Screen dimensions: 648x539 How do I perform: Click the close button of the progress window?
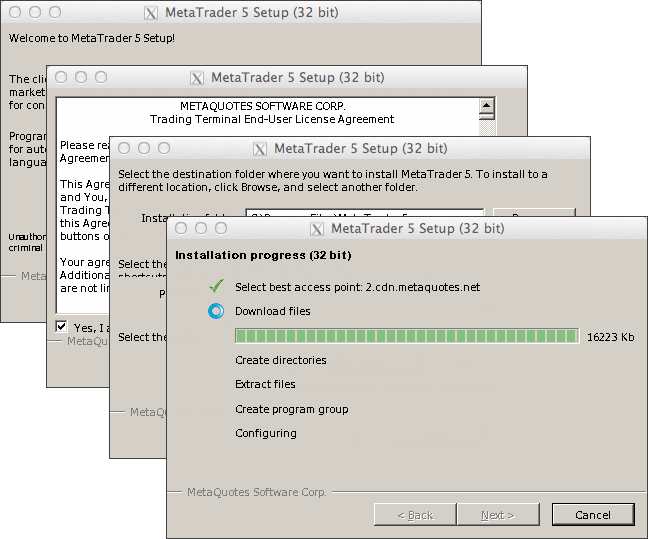point(181,228)
